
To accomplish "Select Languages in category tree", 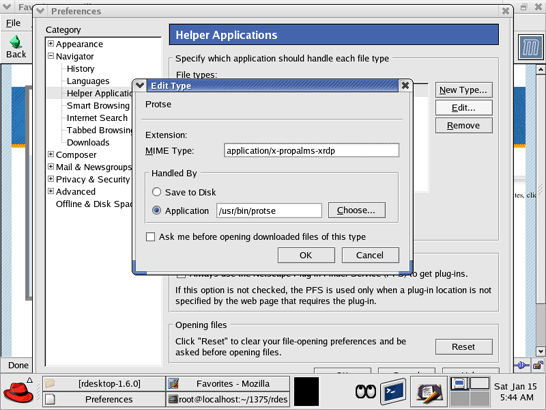I will coord(88,81).
